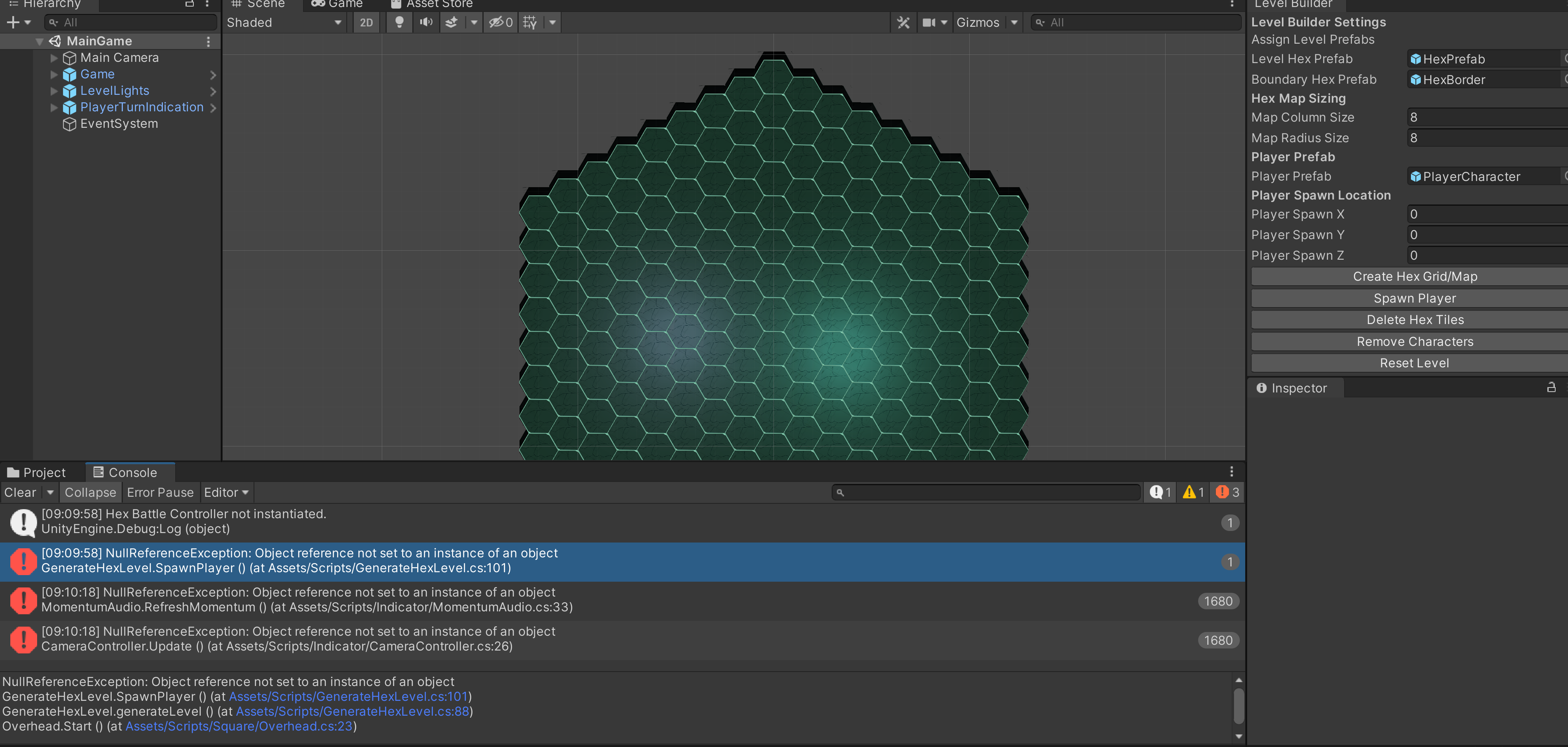This screenshot has height=747, width=1568.
Task: Open the Gizmos dropdown arrow
Action: tap(1014, 23)
